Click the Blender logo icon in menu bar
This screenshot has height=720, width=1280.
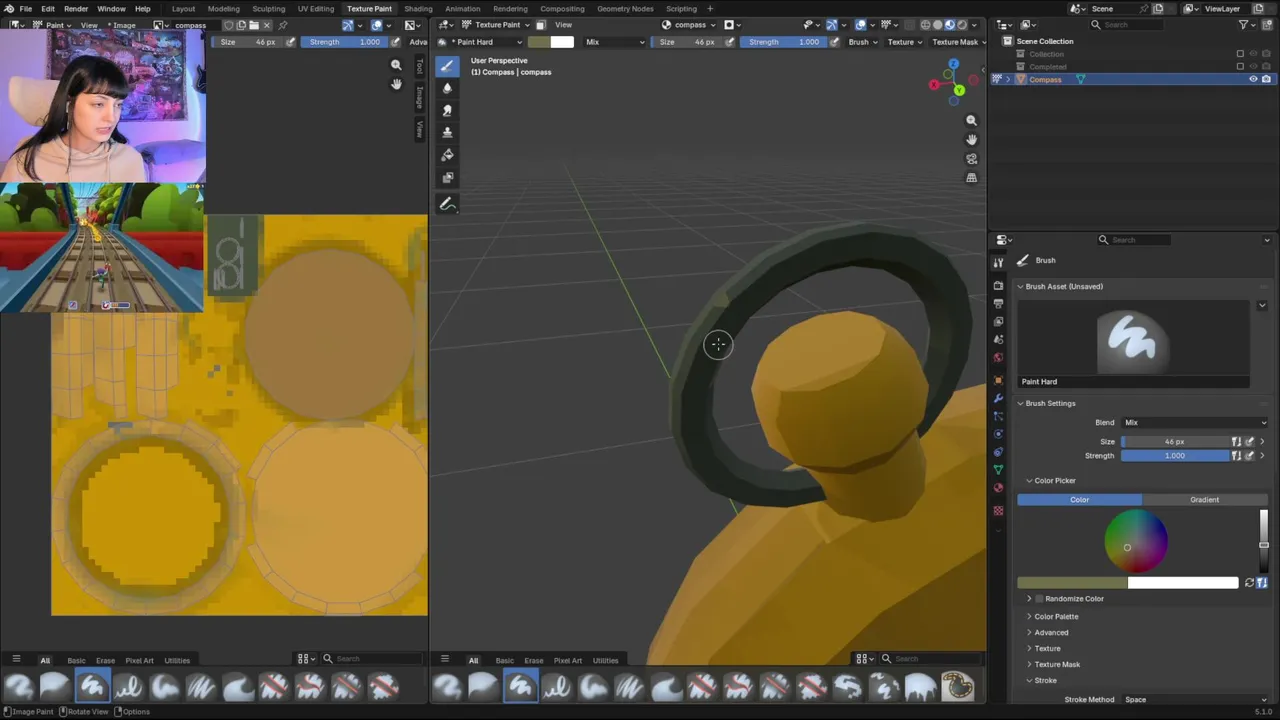tap(9, 9)
